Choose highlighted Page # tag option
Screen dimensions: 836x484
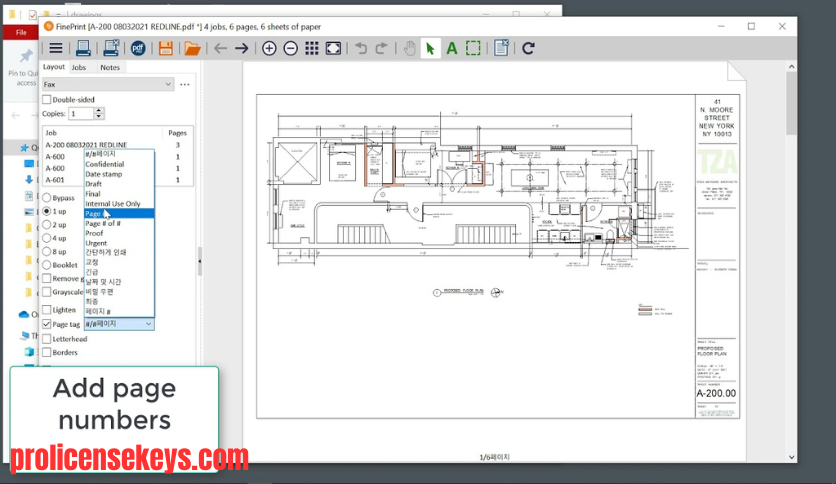click(x=119, y=214)
